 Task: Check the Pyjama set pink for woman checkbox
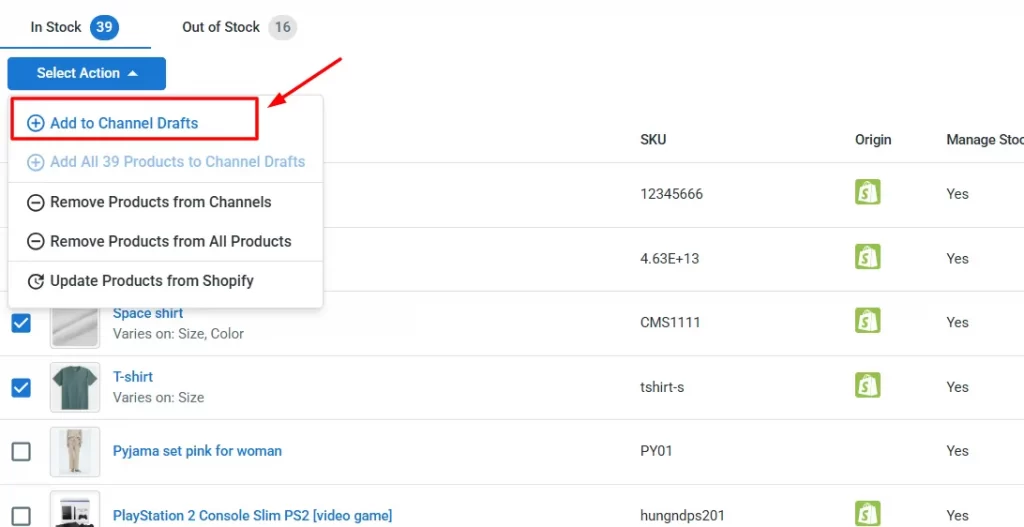pyautogui.click(x=21, y=451)
